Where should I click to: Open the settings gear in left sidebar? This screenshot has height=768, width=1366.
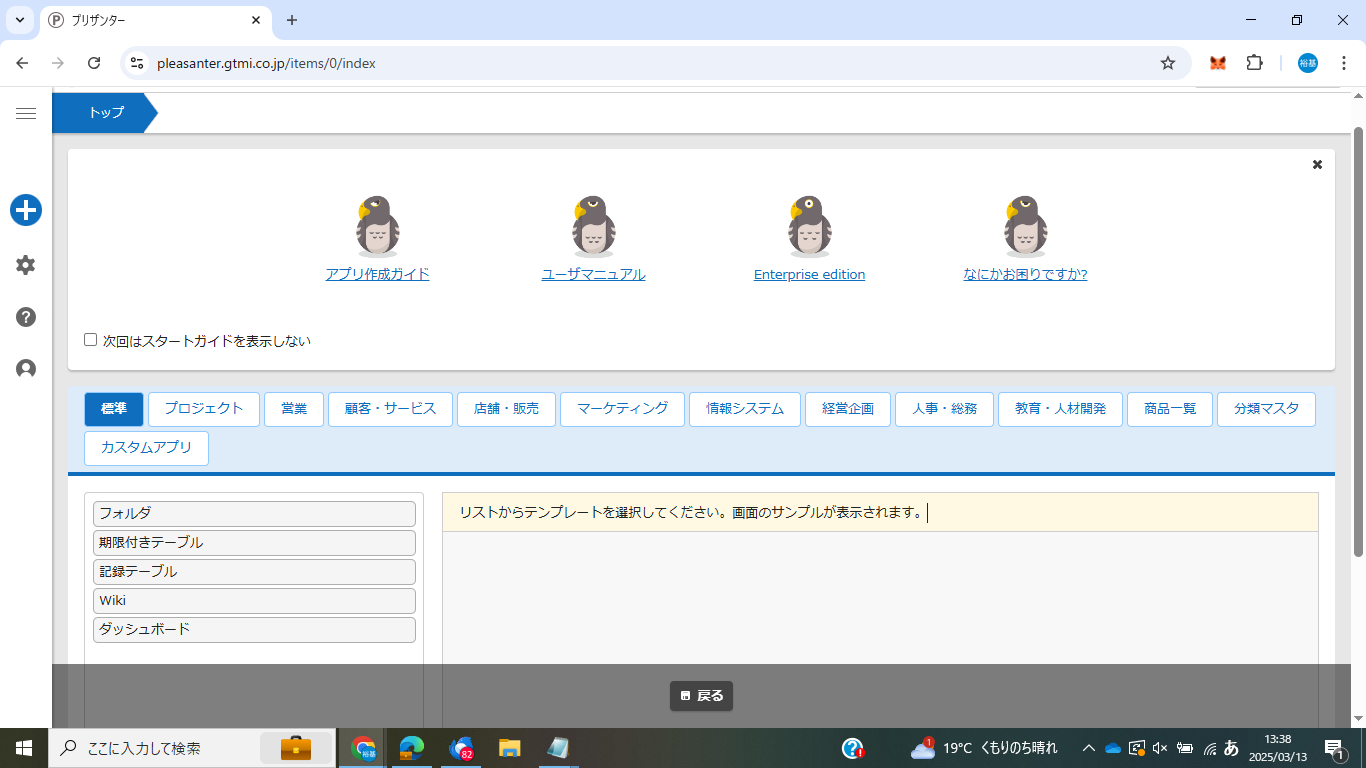[26, 265]
